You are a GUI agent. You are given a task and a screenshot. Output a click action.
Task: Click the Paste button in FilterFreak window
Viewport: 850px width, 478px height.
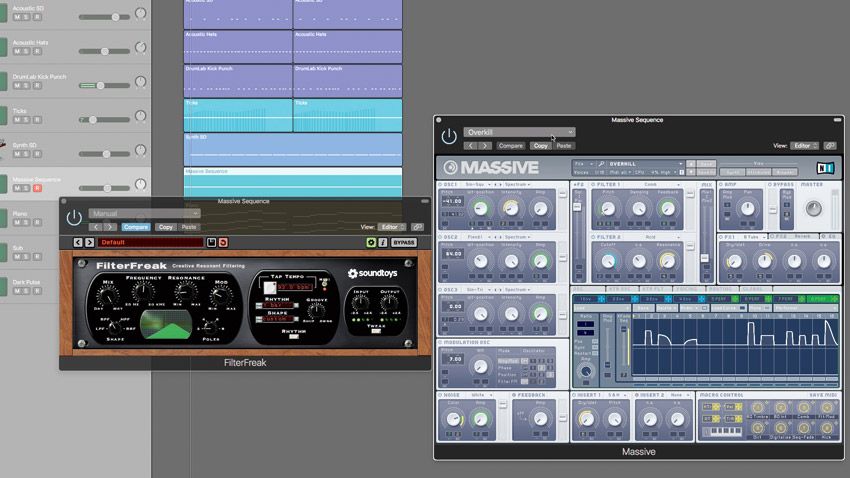click(x=189, y=227)
